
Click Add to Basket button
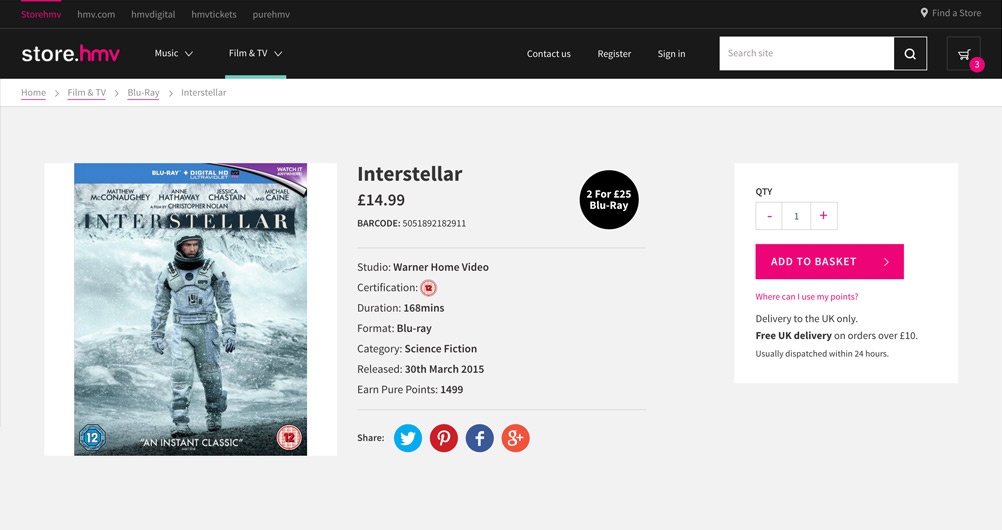coord(829,261)
